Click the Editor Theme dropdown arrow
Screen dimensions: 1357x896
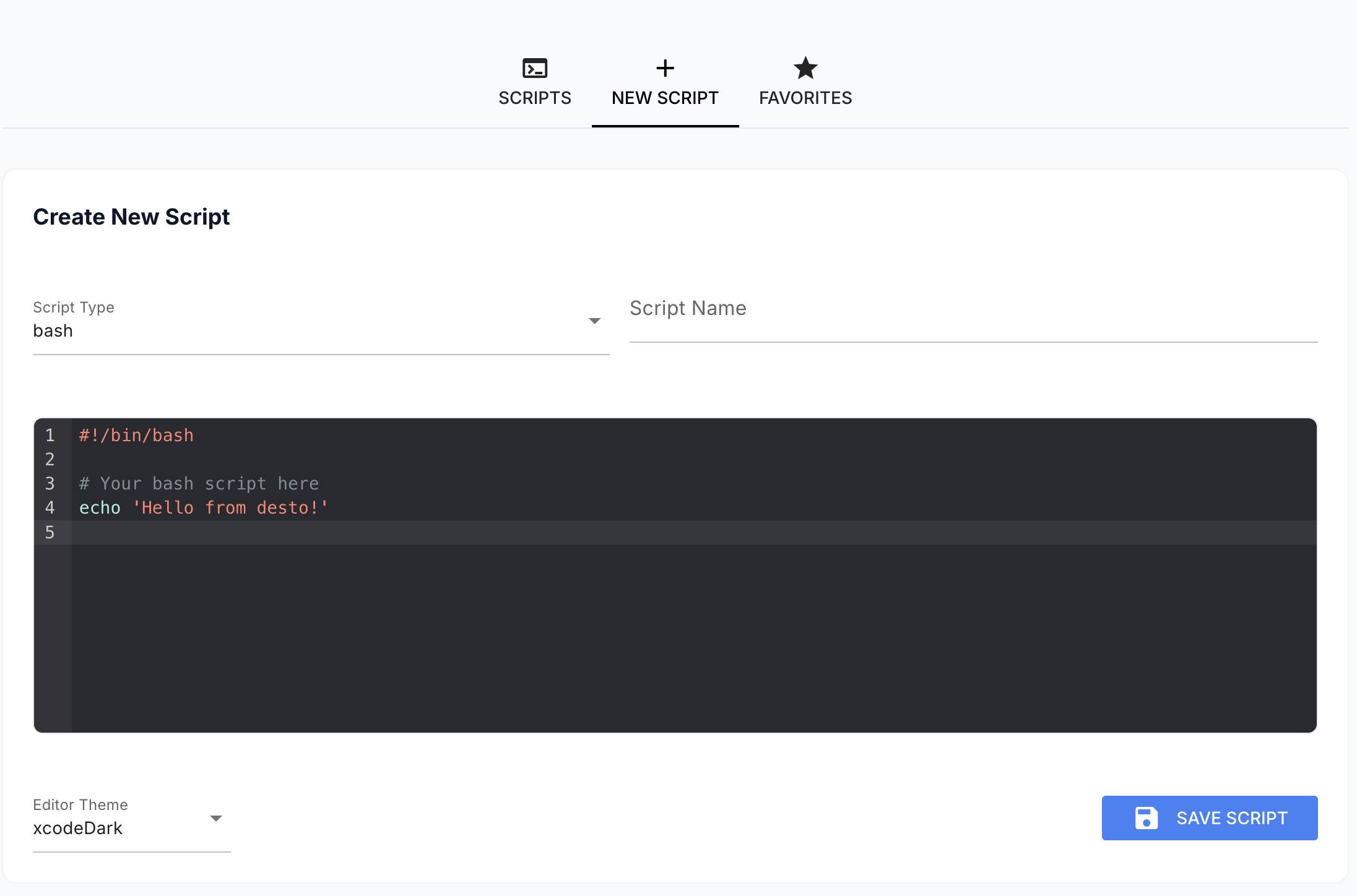point(215,818)
